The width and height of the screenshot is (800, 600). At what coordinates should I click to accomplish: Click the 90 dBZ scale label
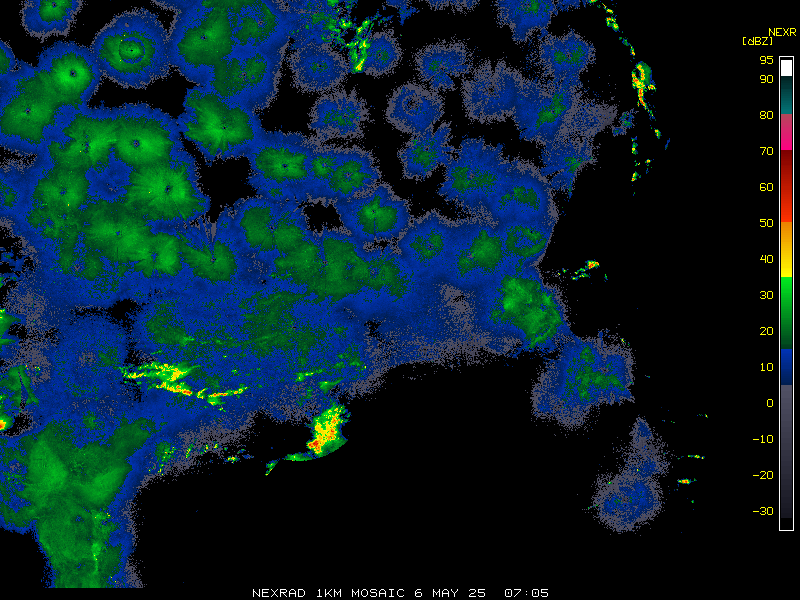[766, 79]
